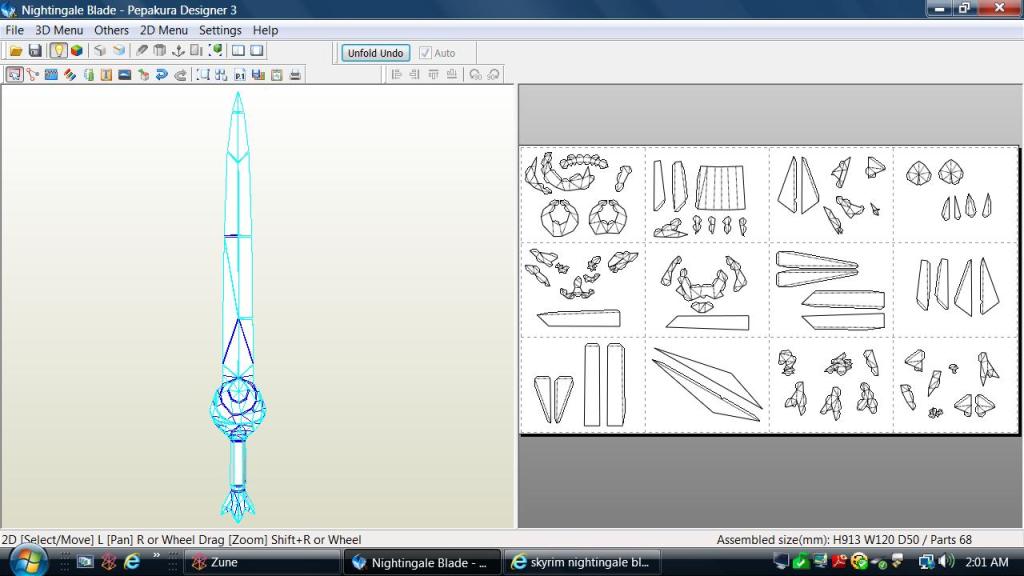1024x576 pixels.
Task: Click the P.1 page number icon
Action: coord(240,75)
